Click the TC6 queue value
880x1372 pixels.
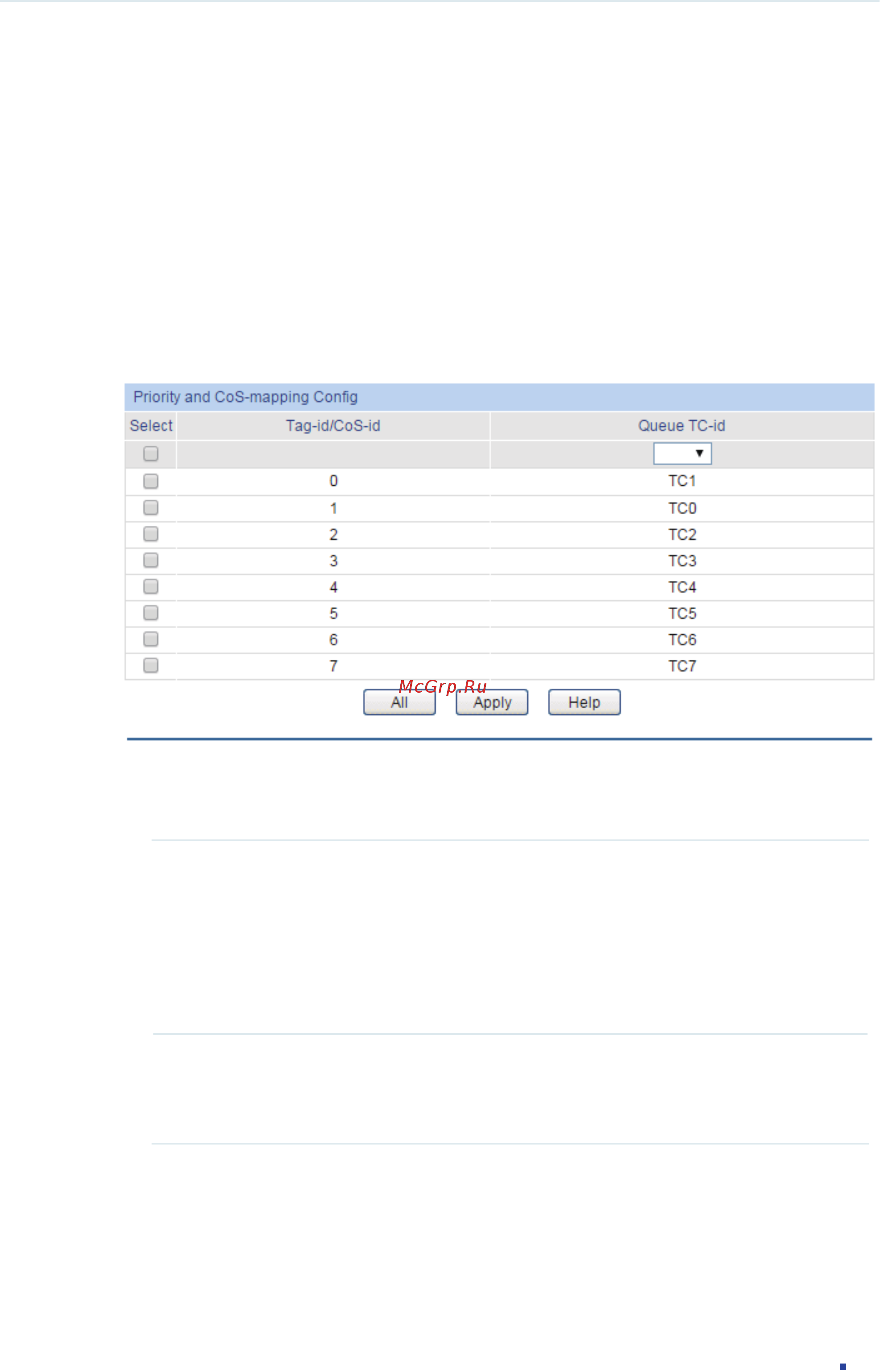tap(682, 640)
